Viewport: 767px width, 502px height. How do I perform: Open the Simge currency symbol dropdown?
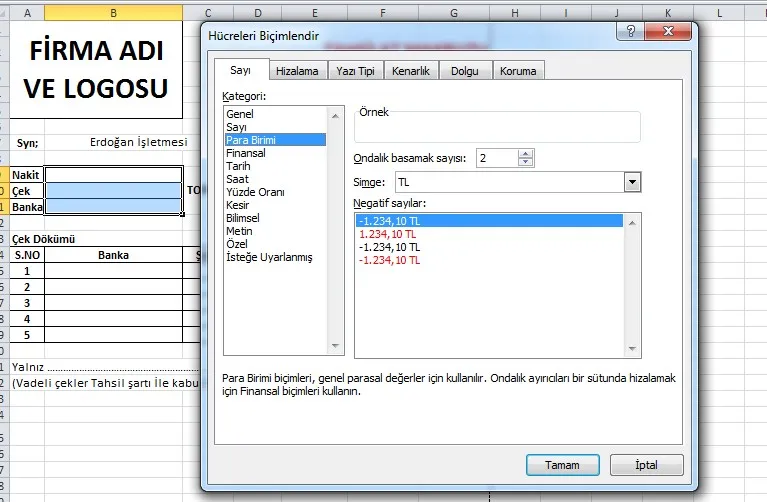point(632,183)
